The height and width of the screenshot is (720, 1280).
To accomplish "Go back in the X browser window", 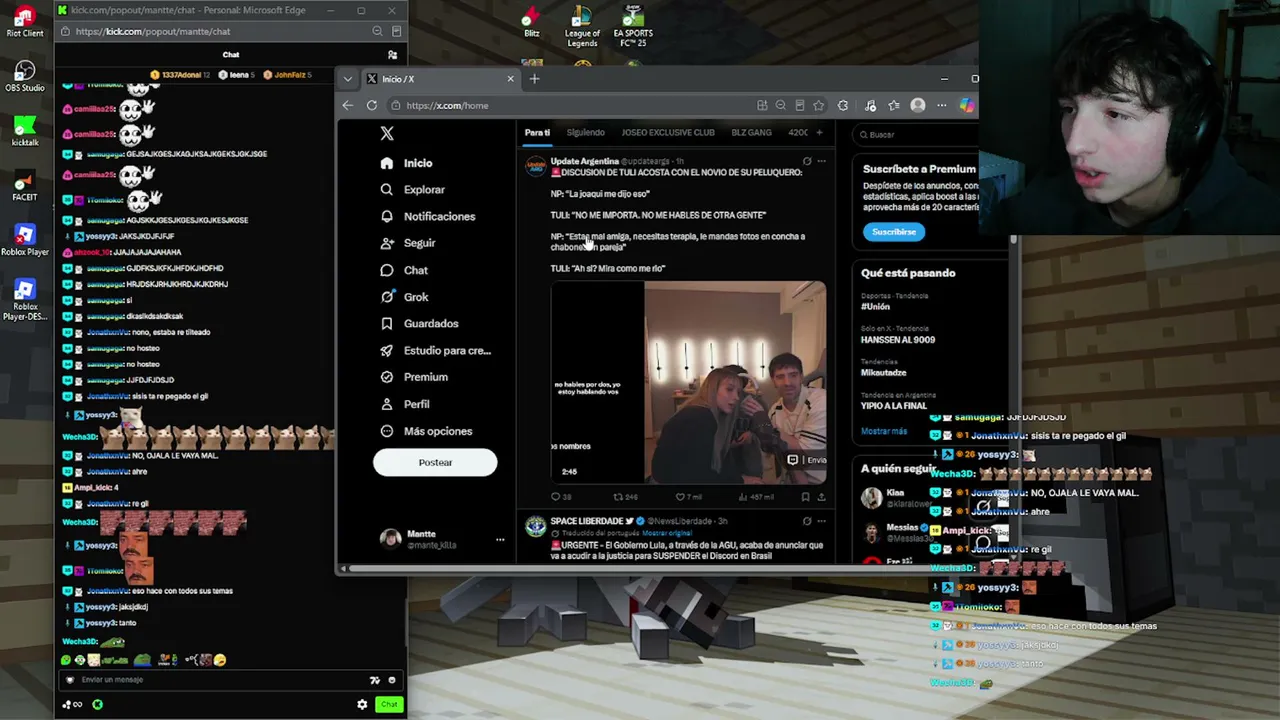I will coord(347,105).
